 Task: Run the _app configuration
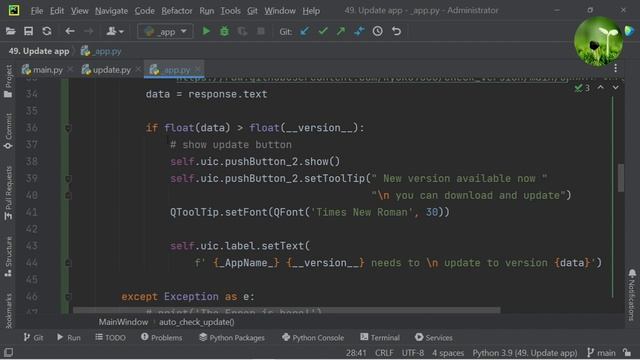(x=206, y=31)
